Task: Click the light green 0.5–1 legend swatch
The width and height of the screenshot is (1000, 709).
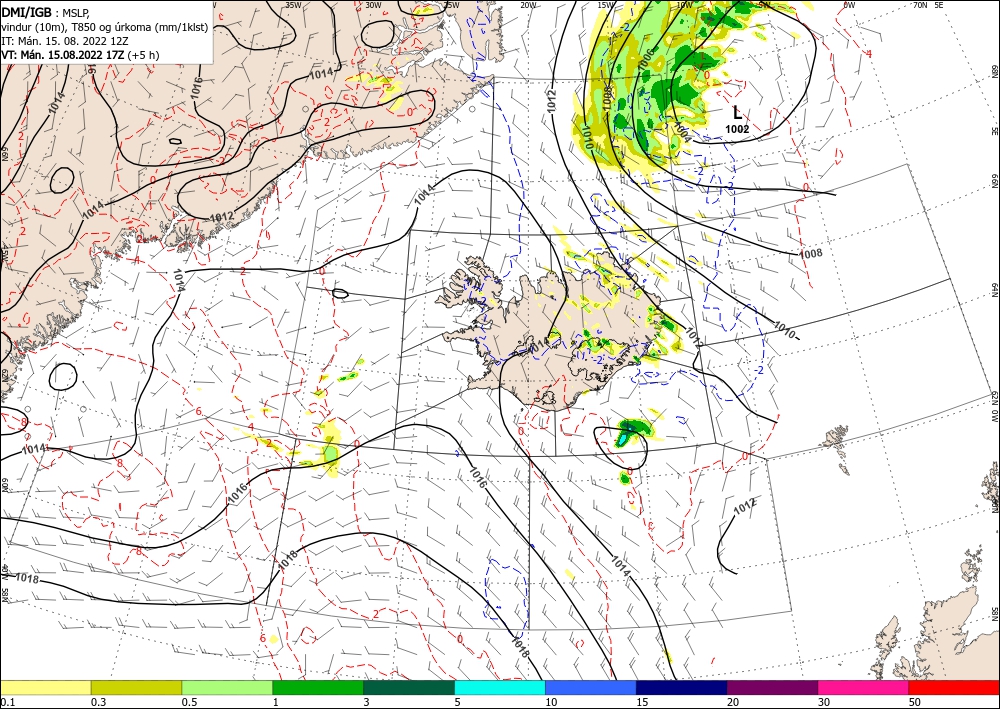Action: click(227, 687)
